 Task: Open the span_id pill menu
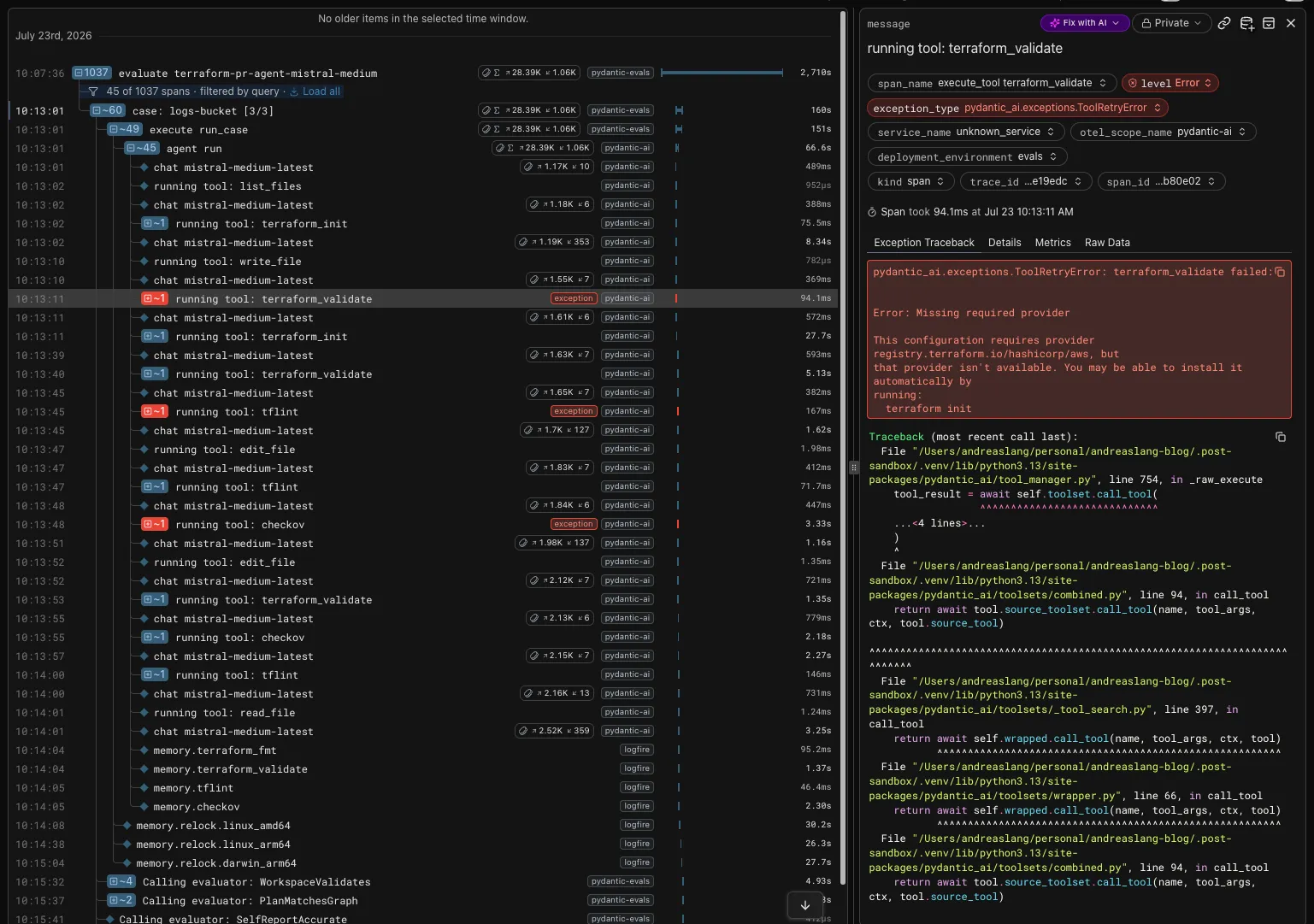point(1162,181)
